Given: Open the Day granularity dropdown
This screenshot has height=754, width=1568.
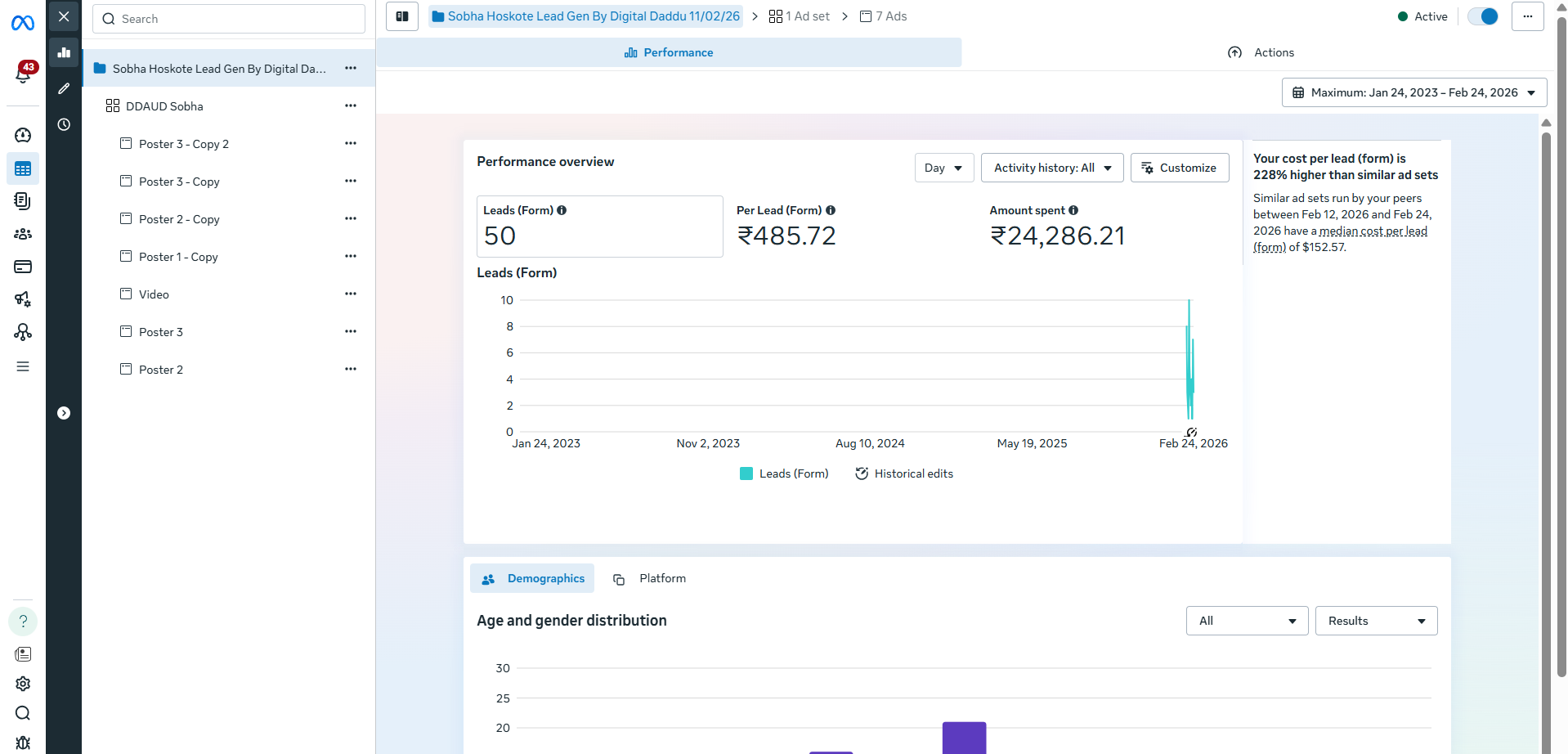Looking at the screenshot, I should point(943,168).
